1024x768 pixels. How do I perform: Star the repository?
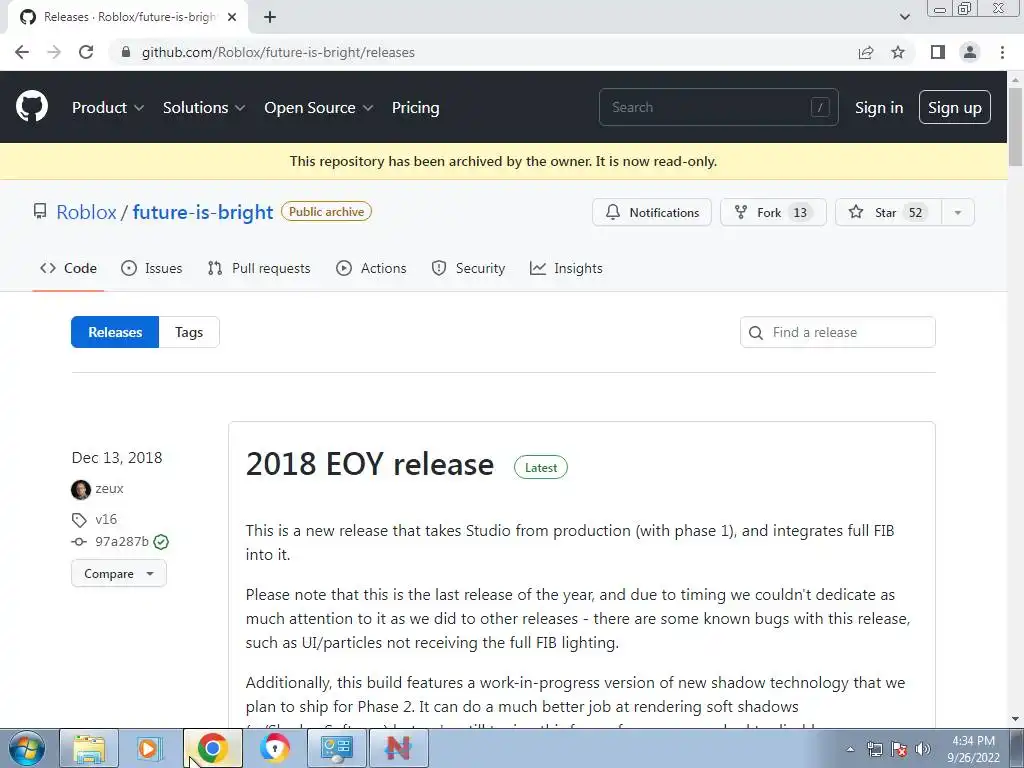click(x=888, y=212)
